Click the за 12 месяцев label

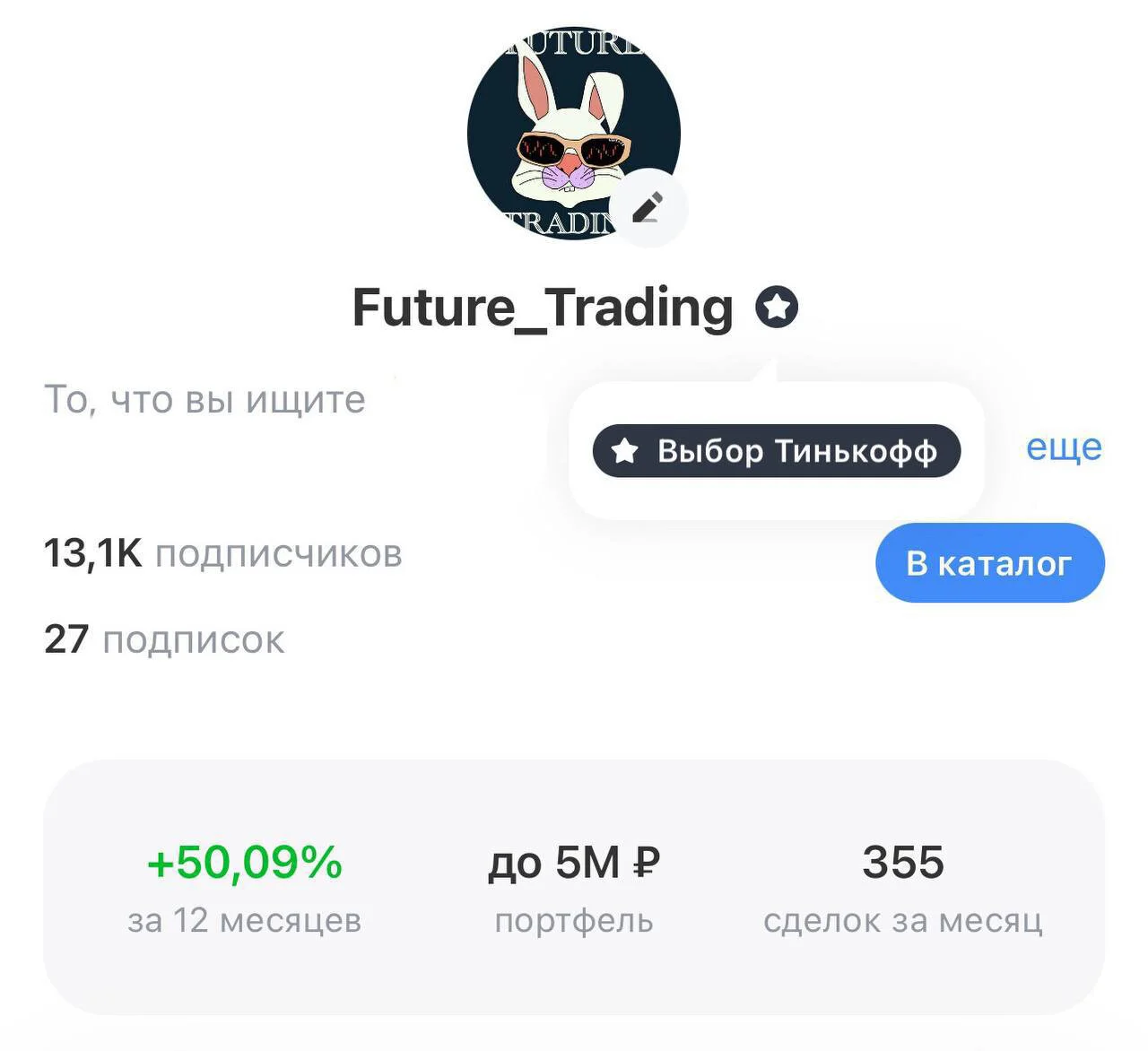tap(245, 921)
